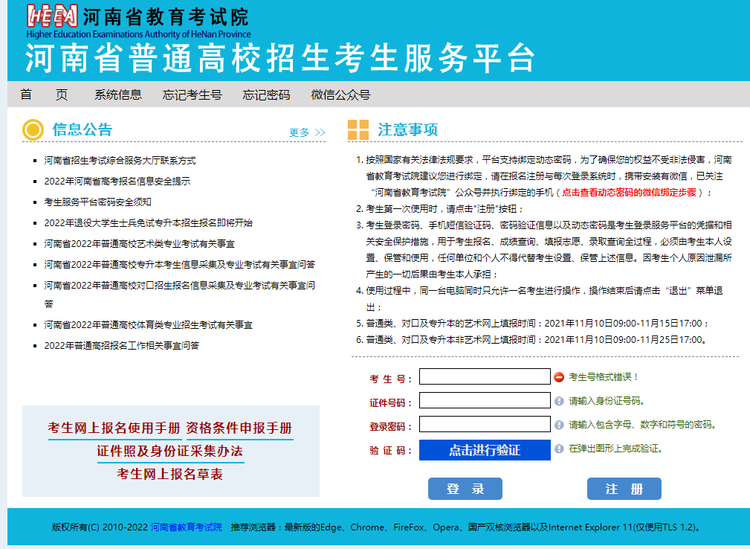The height and width of the screenshot is (549, 750).
Task: Focus the 登录密码 input field
Action: tap(485, 424)
